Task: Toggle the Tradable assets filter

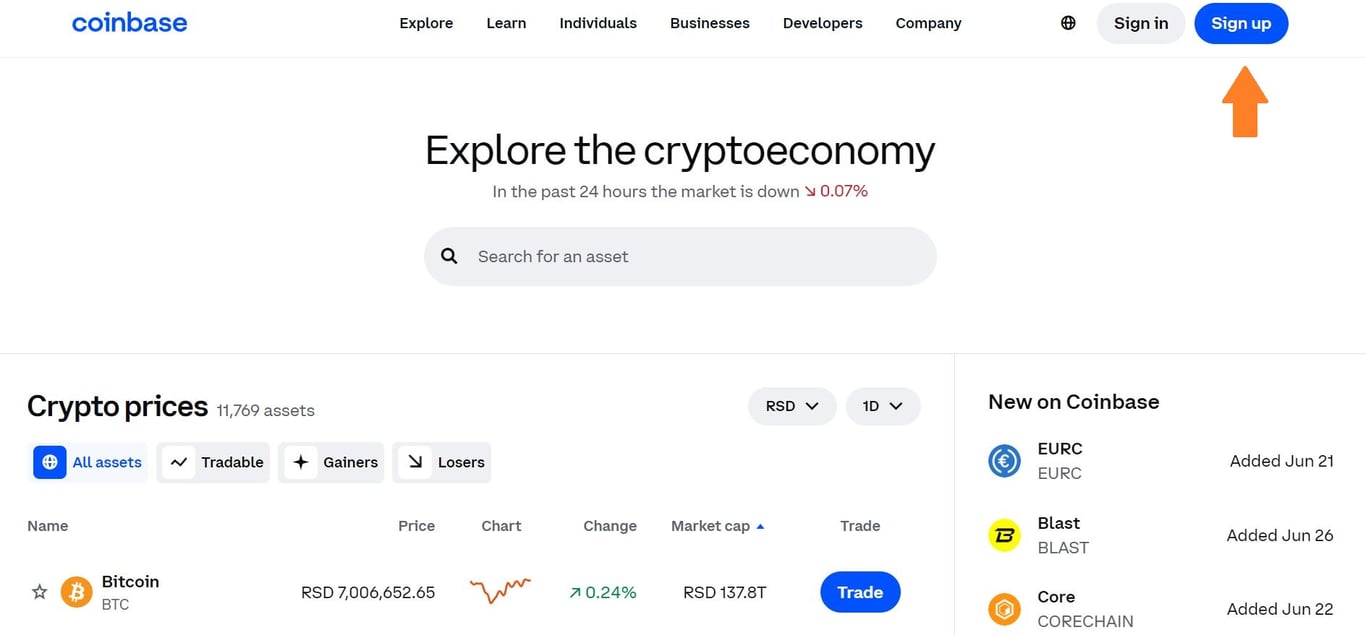Action: 213,462
